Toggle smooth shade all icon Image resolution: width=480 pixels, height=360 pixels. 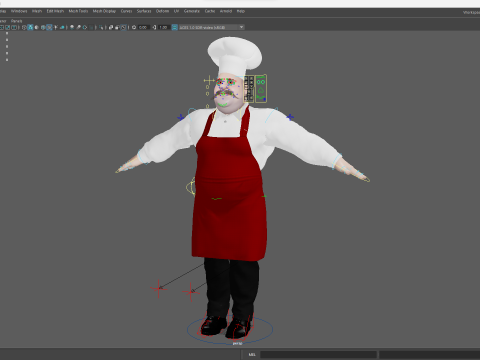click(30, 27)
